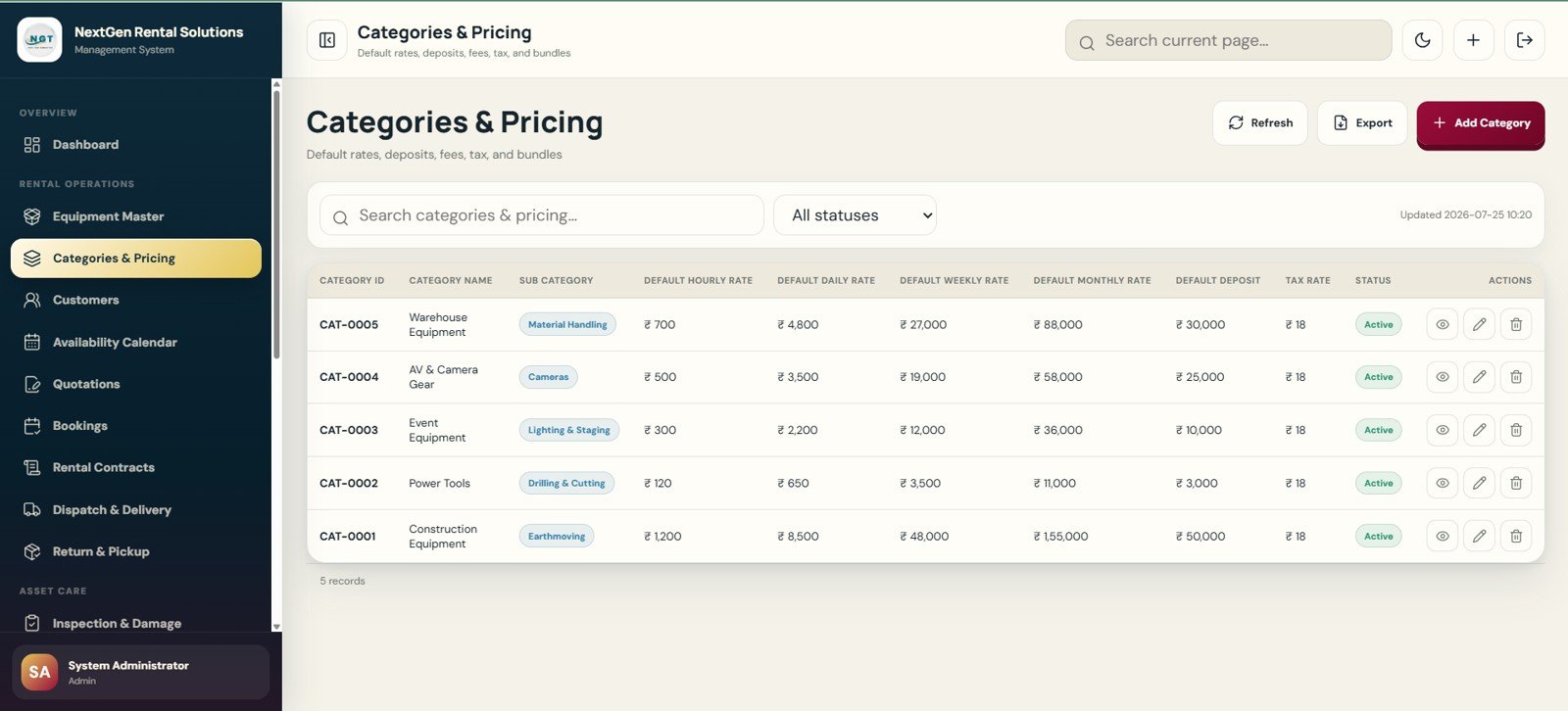View details of CAT-0004
Image resolution: width=1568 pixels, height=711 pixels.
coord(1443,377)
